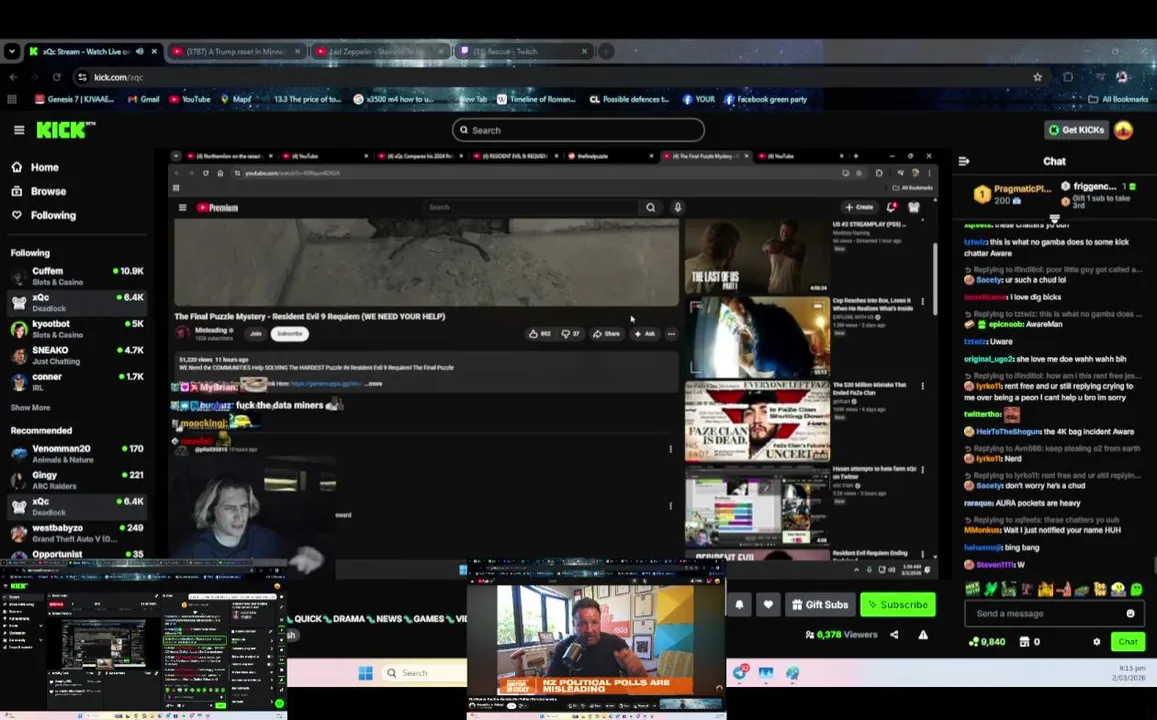Go back using browser back arrow
This screenshot has width=1157, height=720.
point(13,77)
